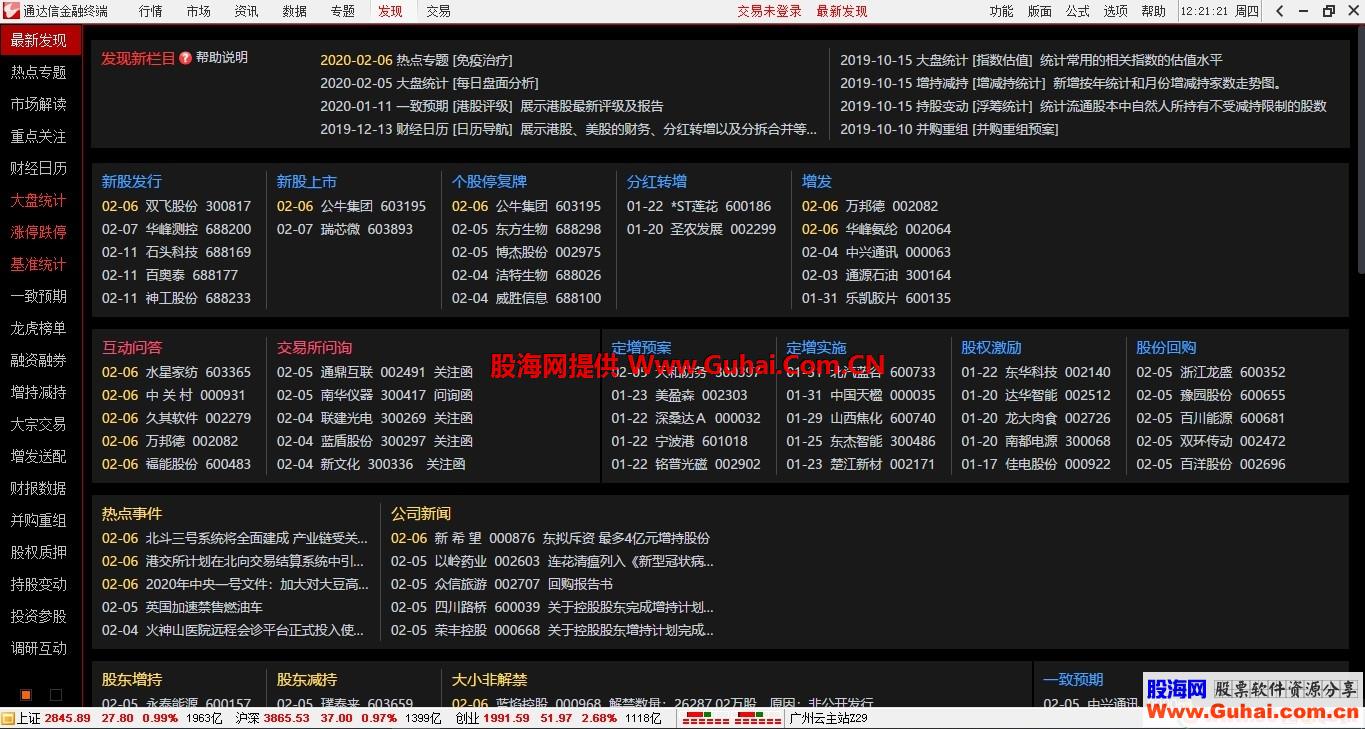The width and height of the screenshot is (1365, 729).
Task: Select 并购重组 in the left sidebar
Action: tap(39, 520)
